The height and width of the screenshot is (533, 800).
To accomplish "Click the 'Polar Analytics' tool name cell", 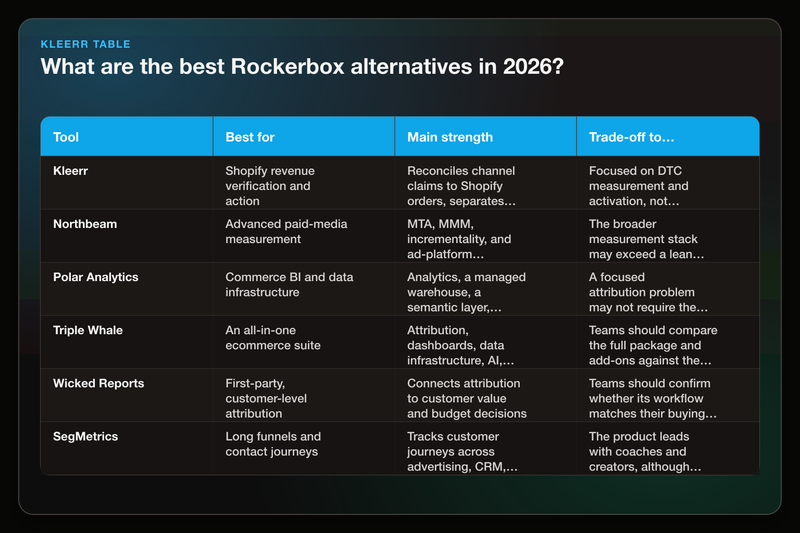I will [127, 289].
